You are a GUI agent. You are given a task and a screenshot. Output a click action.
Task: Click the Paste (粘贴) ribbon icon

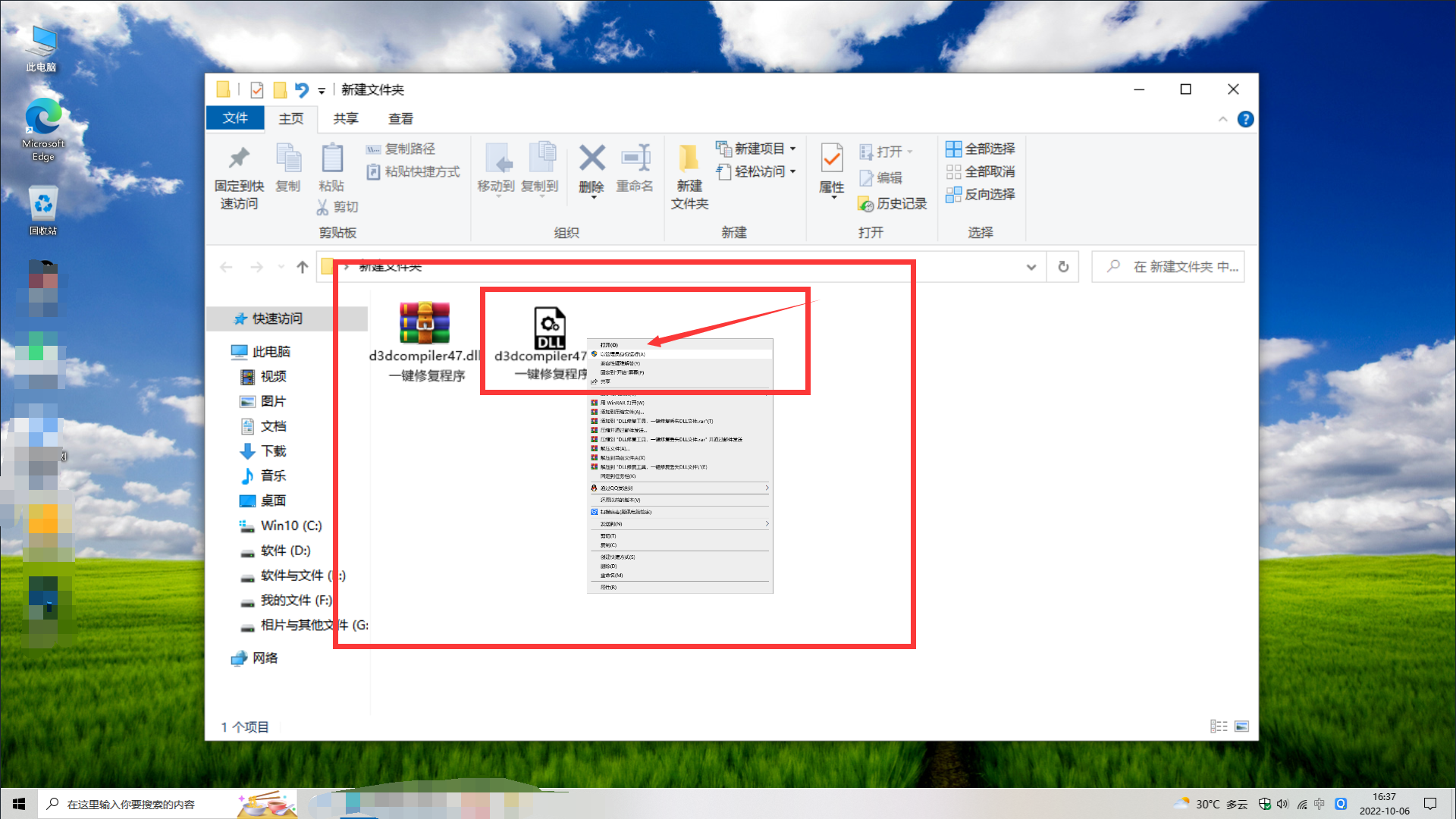point(331,159)
